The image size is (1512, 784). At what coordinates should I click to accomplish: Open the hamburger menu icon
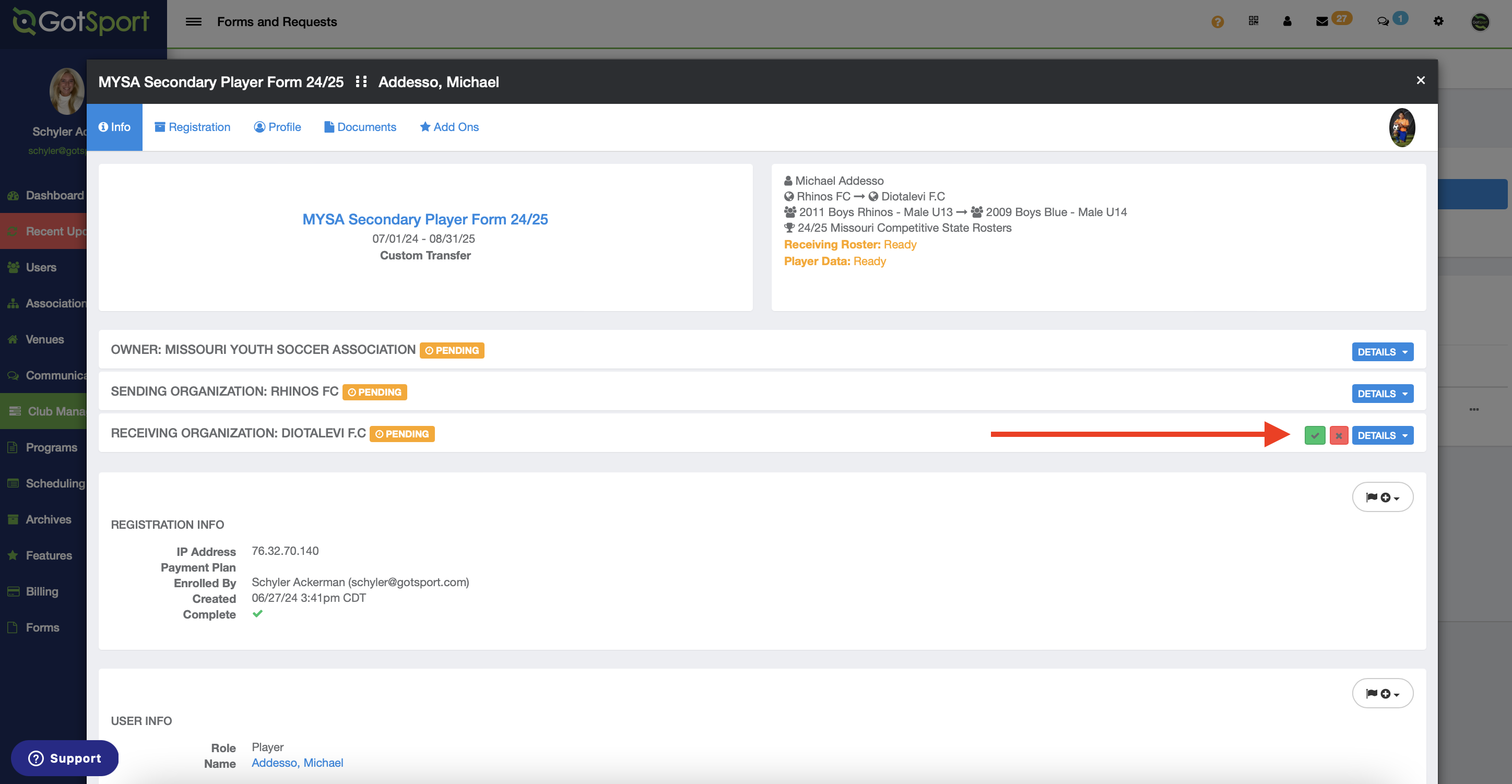[x=193, y=22]
